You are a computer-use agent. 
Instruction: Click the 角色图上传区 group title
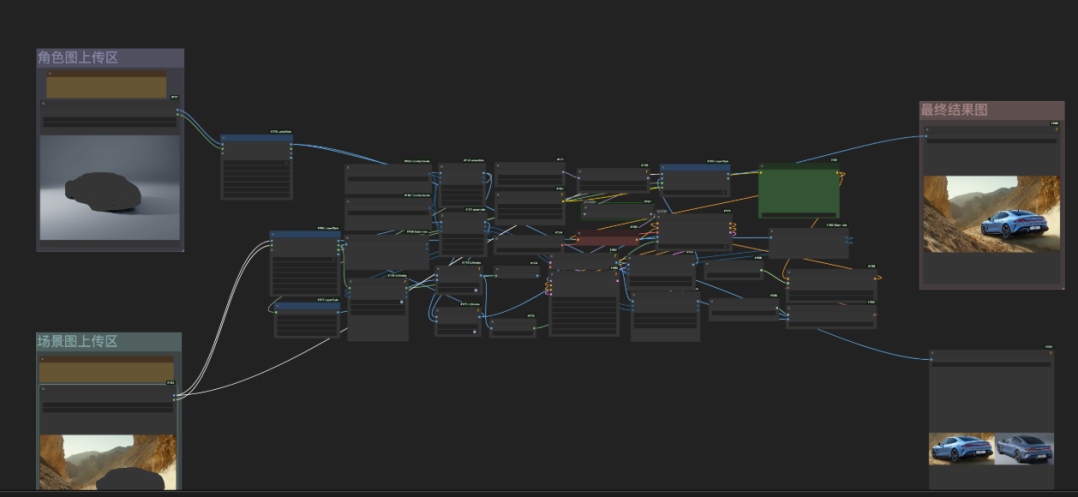(78, 58)
